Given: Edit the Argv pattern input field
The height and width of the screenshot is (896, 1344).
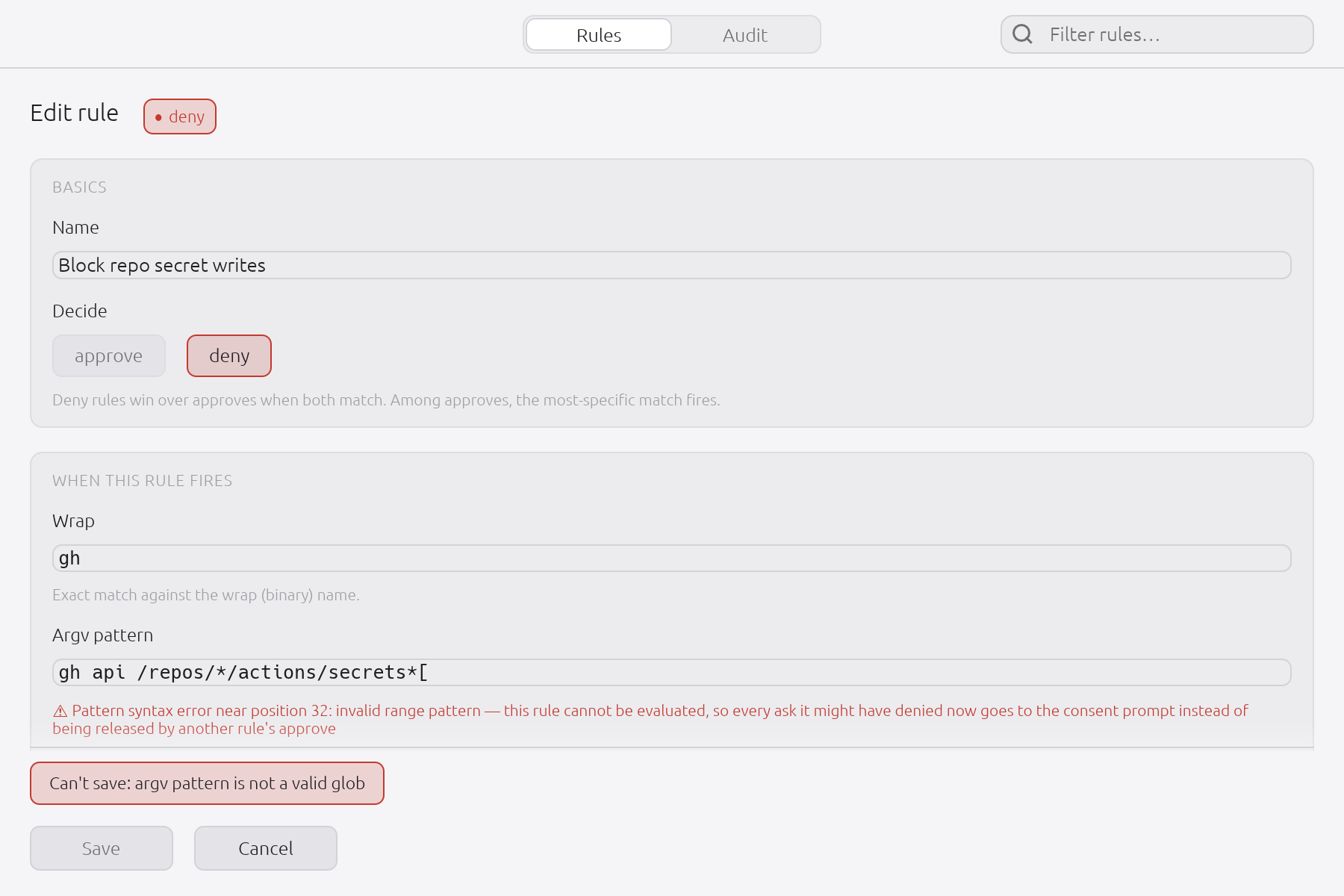Looking at the screenshot, I should pyautogui.click(x=671, y=673).
